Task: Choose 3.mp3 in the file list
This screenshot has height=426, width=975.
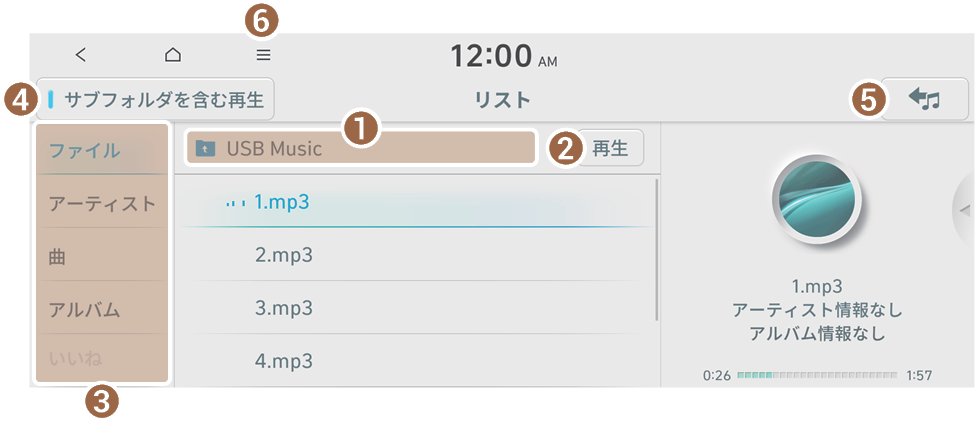Action: (x=284, y=308)
